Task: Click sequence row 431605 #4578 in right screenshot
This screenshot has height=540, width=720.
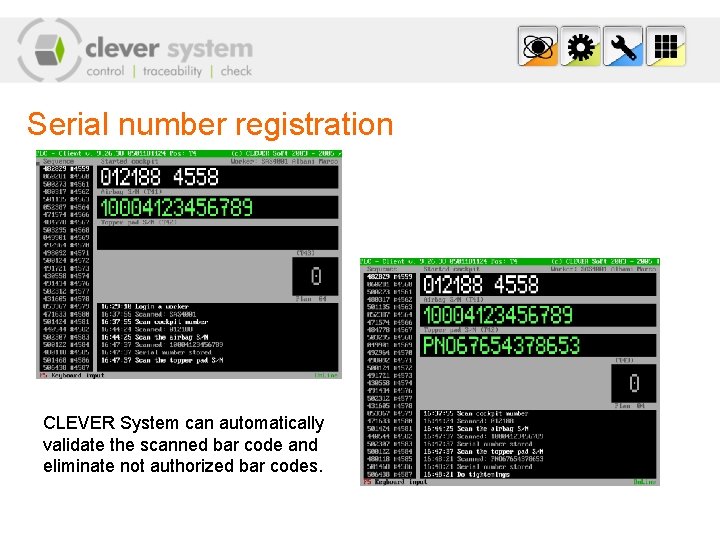Action: (390, 406)
